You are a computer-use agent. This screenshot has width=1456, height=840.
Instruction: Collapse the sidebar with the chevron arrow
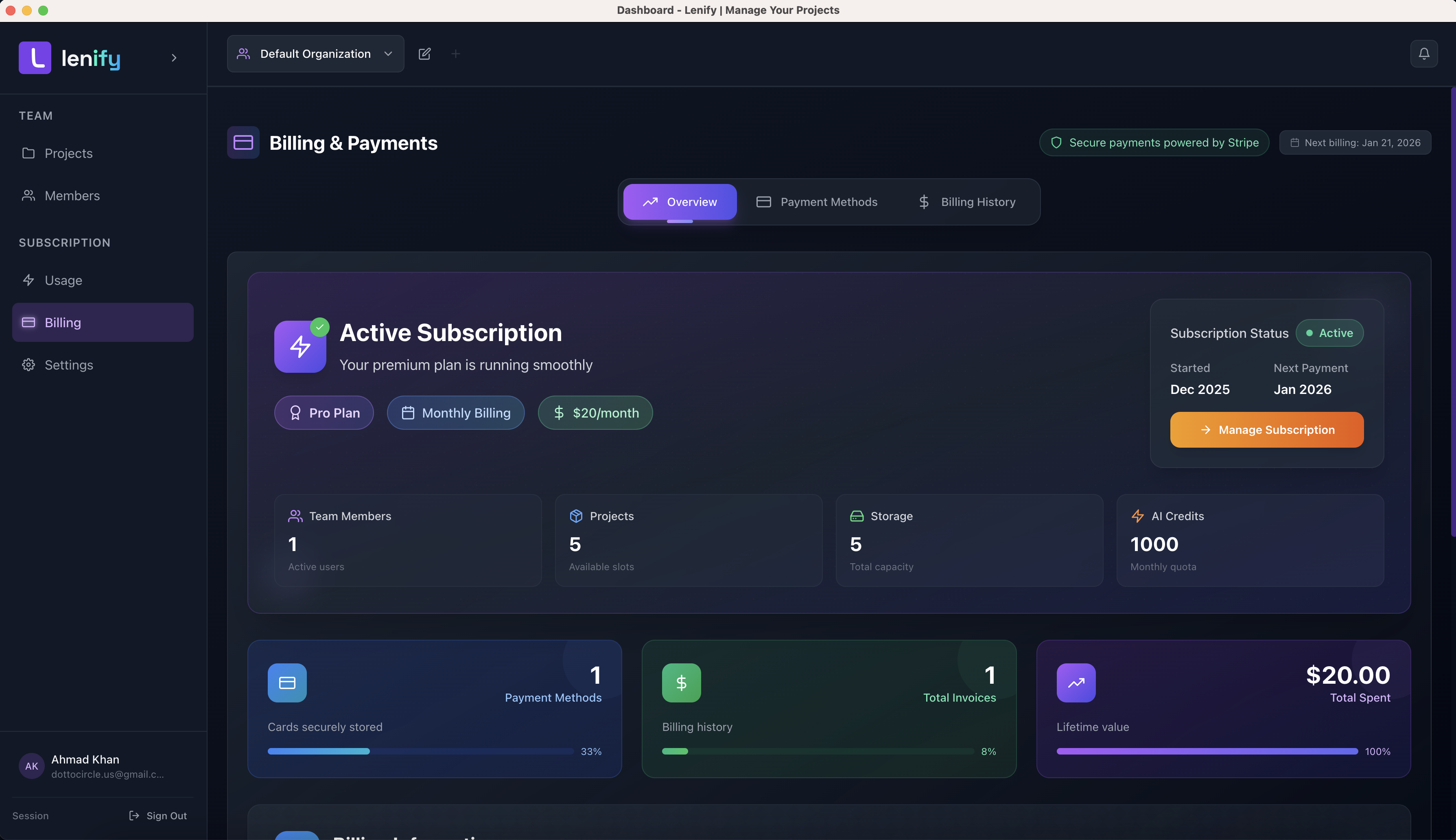coord(173,58)
